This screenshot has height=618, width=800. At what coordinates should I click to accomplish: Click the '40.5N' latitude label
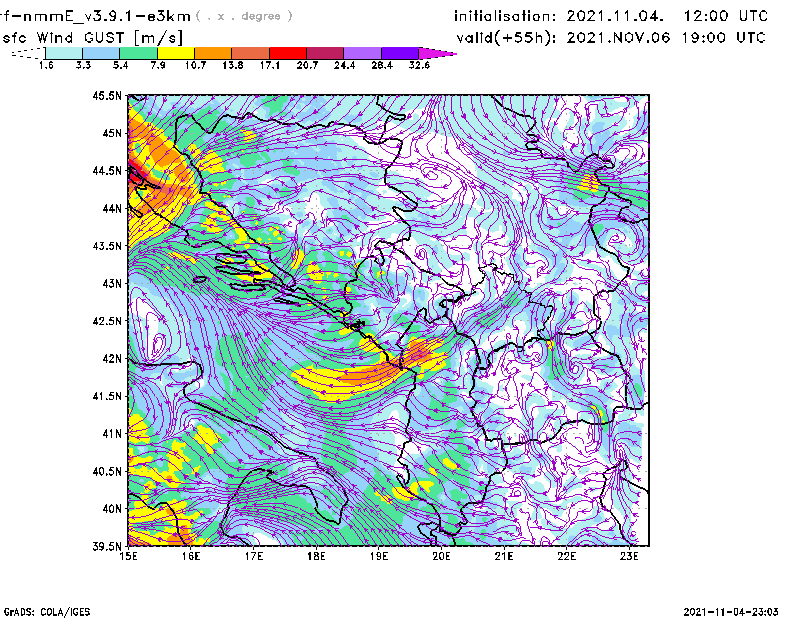[x=107, y=472]
